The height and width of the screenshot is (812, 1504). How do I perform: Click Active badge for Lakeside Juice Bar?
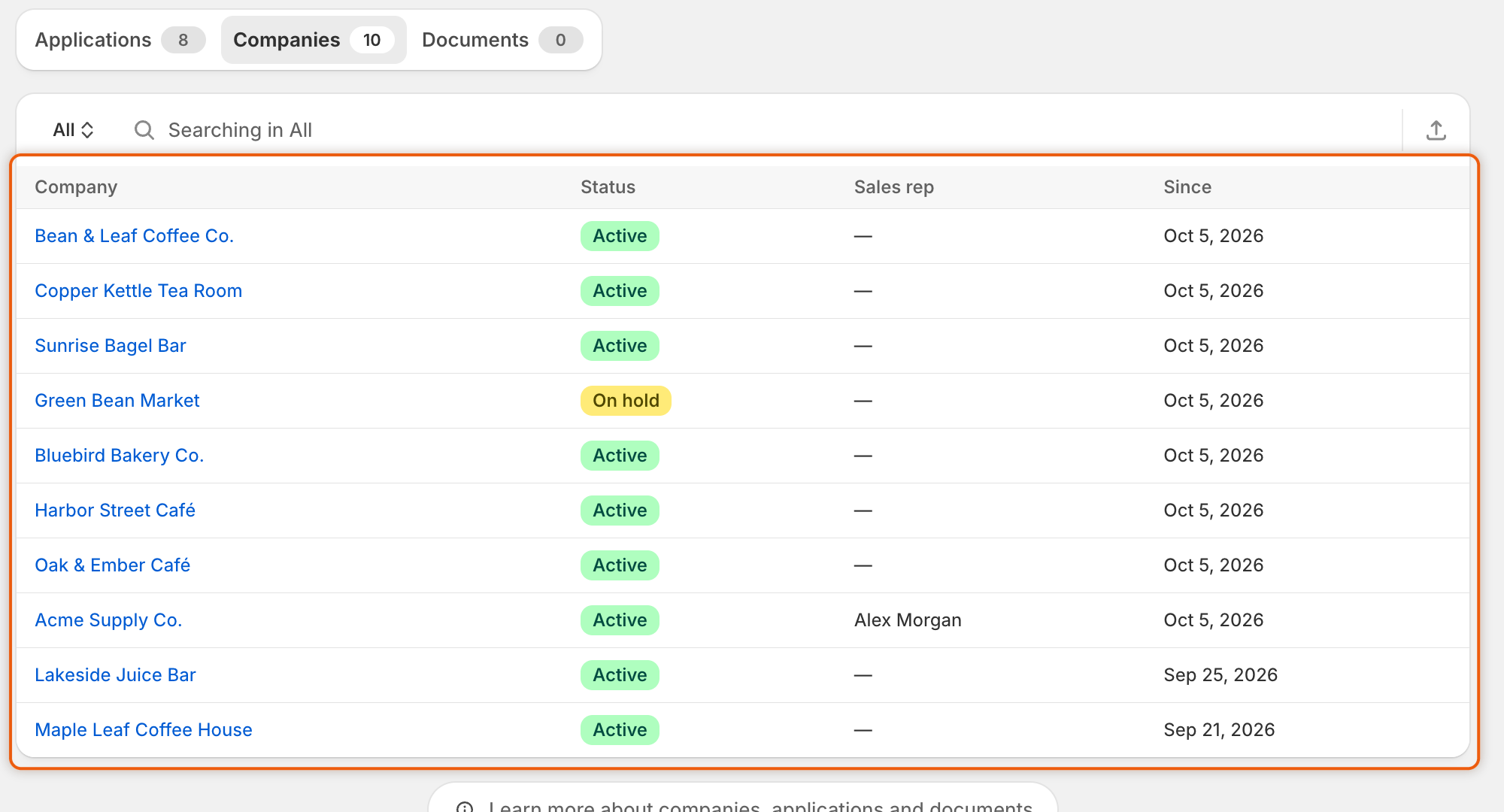[x=620, y=675]
